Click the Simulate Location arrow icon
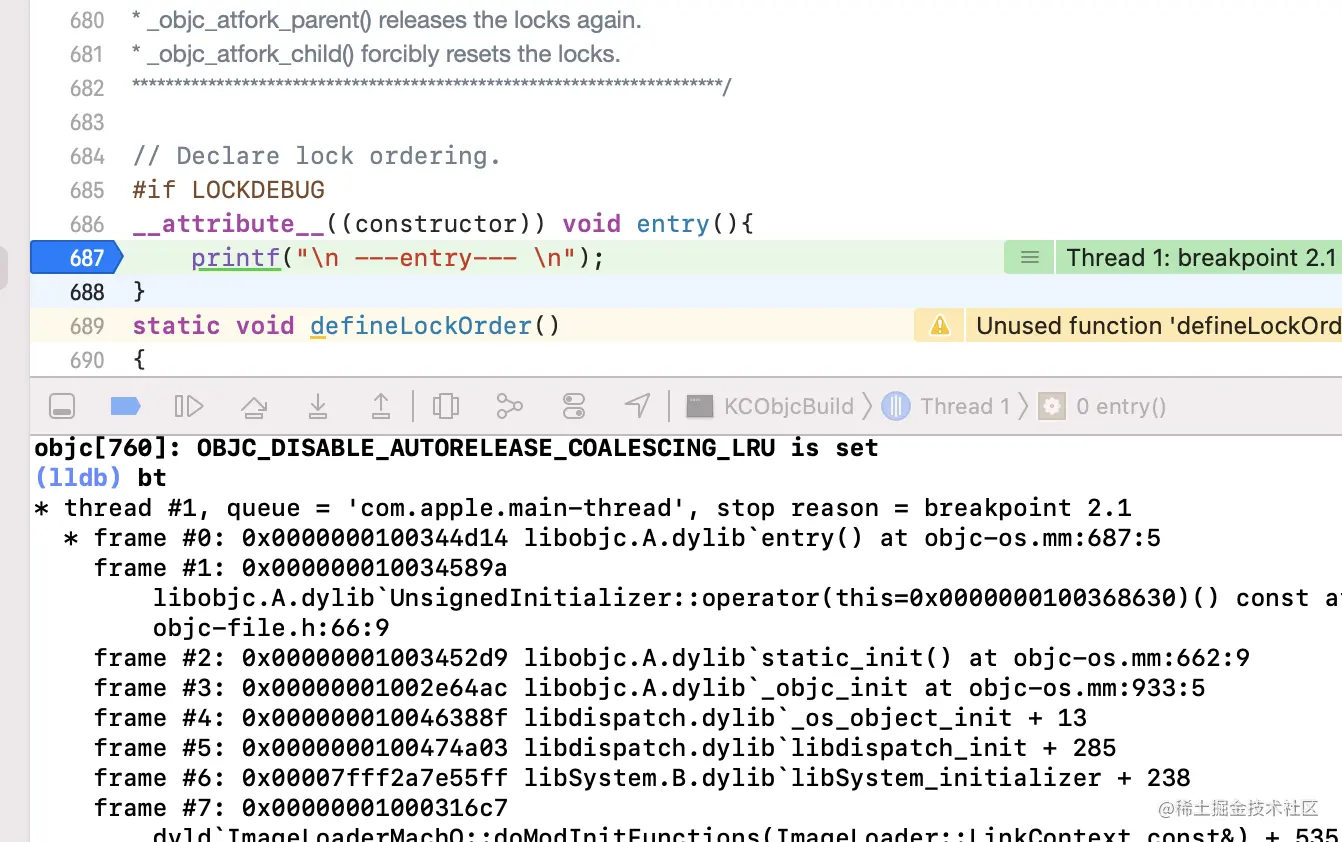Viewport: 1342px width, 842px height. (x=637, y=405)
